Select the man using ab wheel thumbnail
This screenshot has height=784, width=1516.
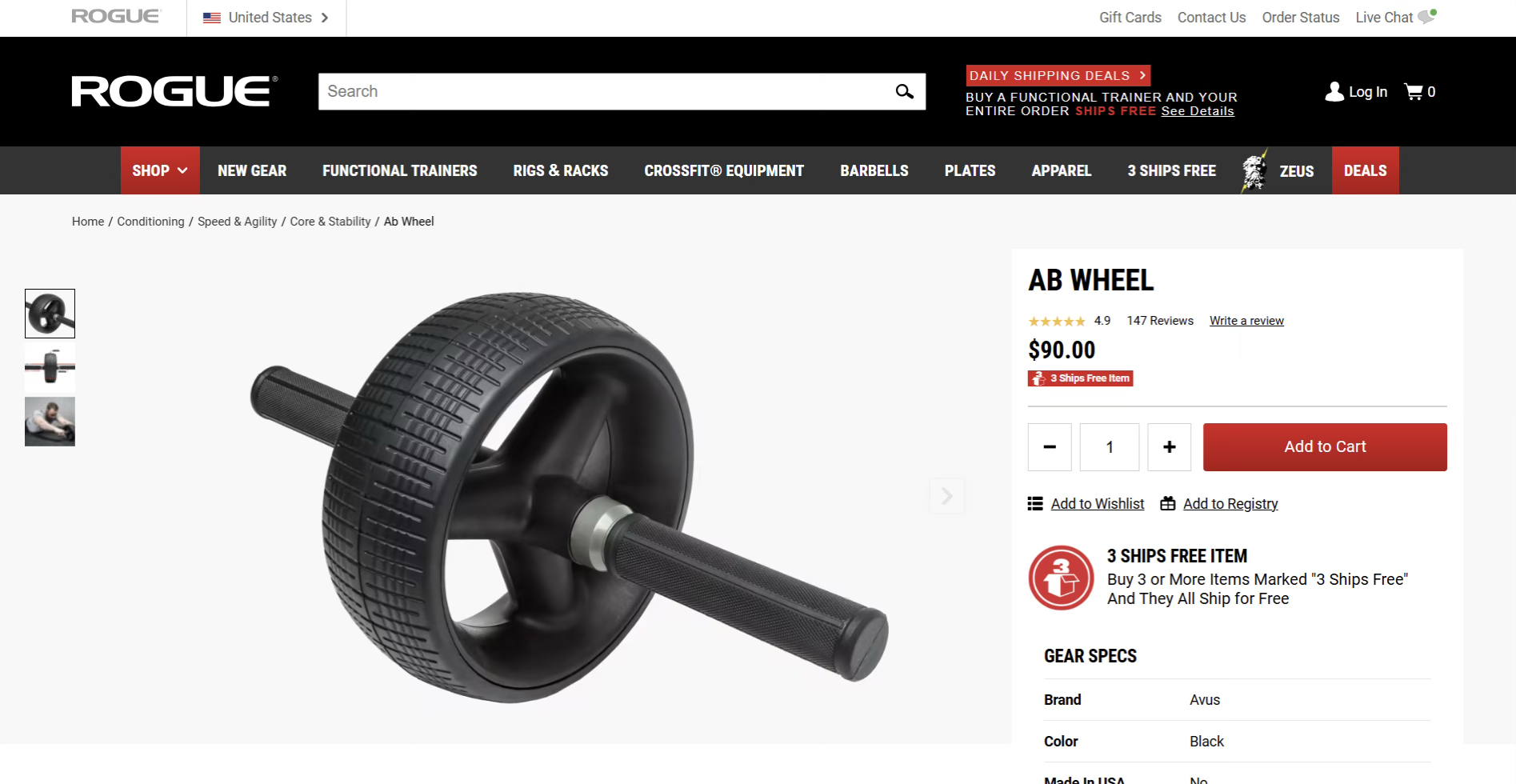point(50,422)
